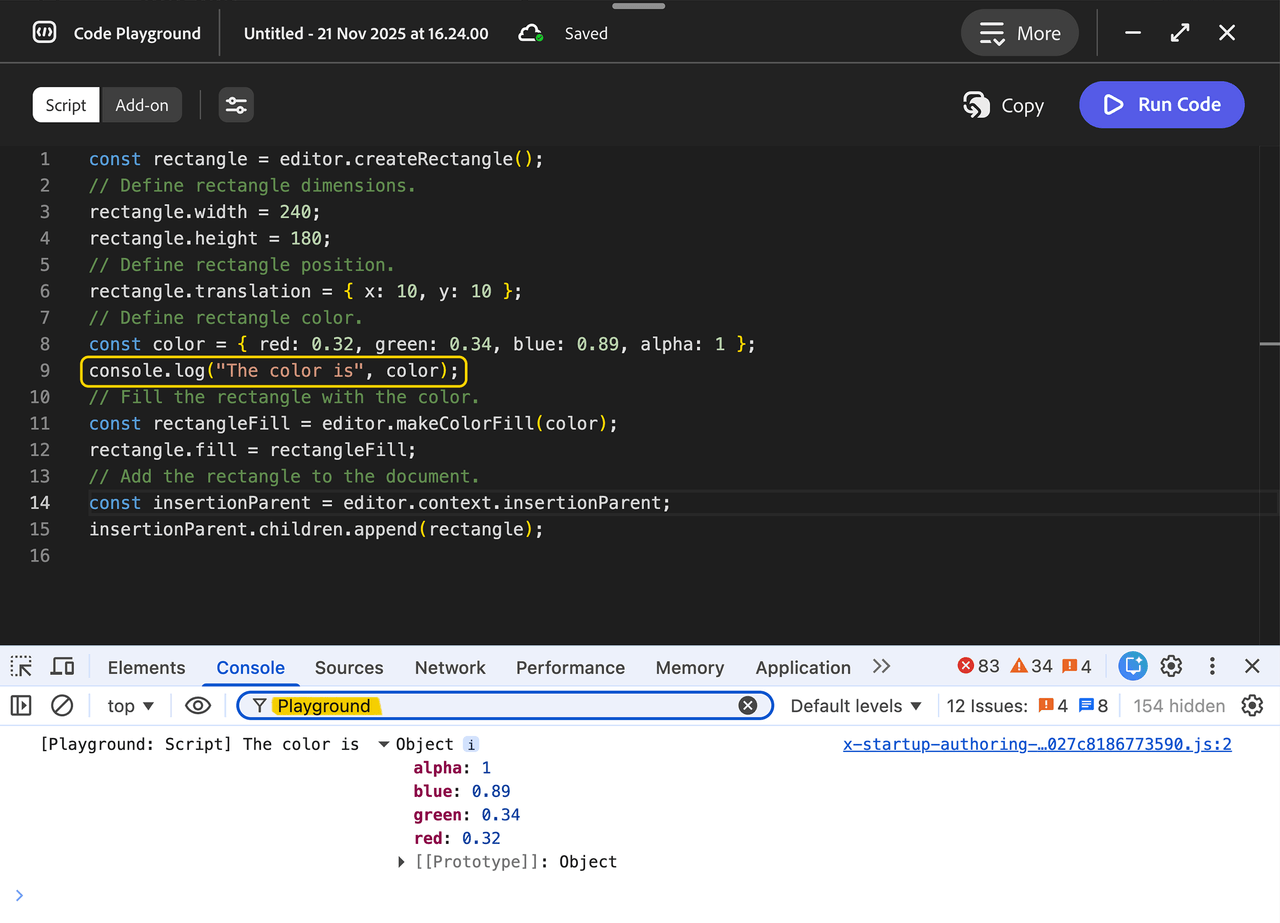Clear the console messages

click(x=62, y=705)
